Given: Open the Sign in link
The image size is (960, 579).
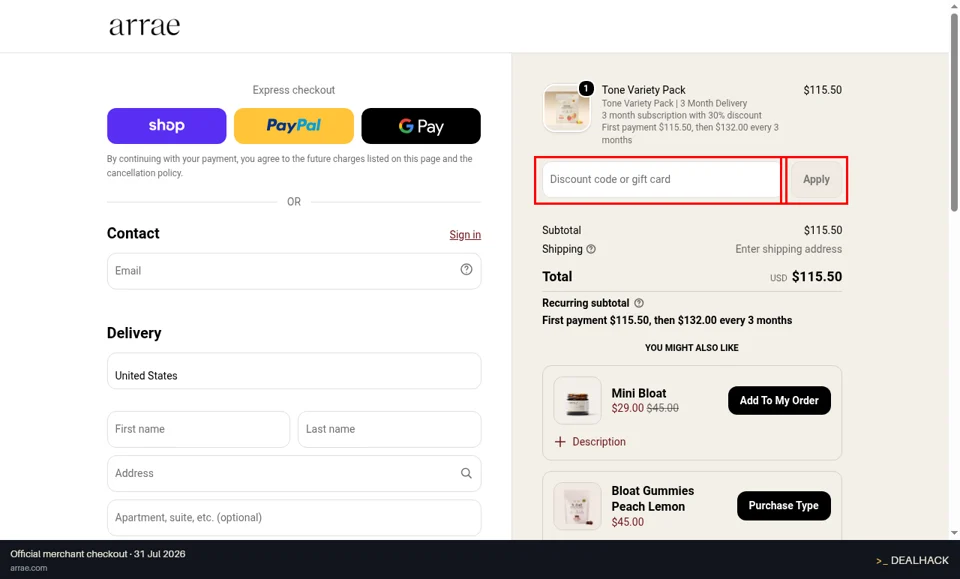Looking at the screenshot, I should (465, 234).
